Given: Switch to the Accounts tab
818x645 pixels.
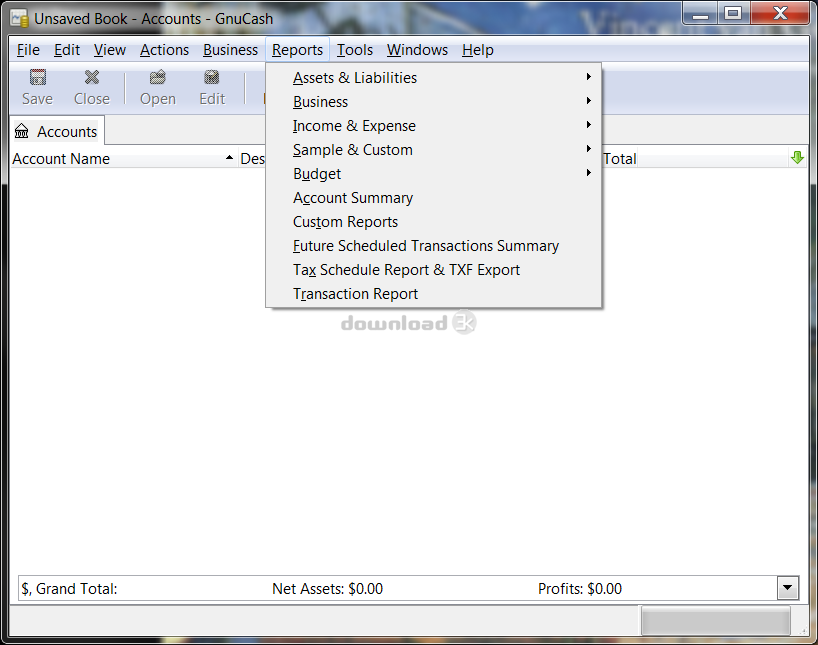Looking at the screenshot, I should [x=56, y=131].
